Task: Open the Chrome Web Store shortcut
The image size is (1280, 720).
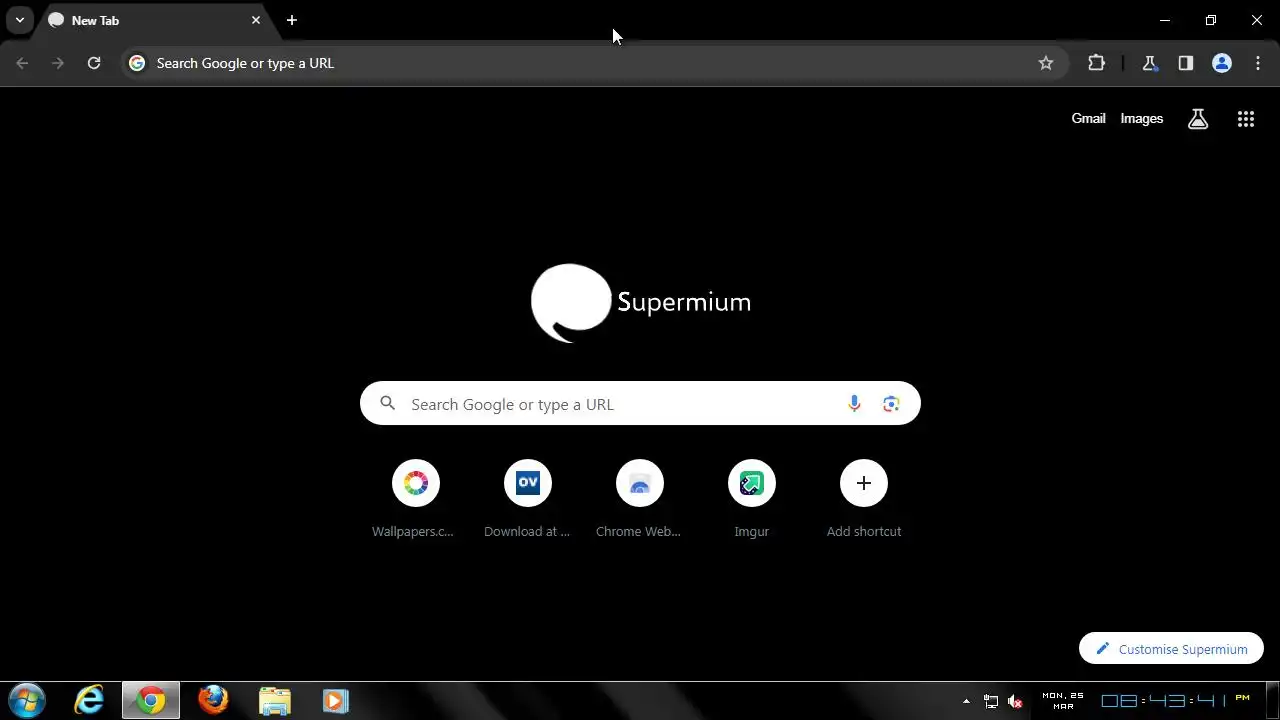Action: click(639, 499)
